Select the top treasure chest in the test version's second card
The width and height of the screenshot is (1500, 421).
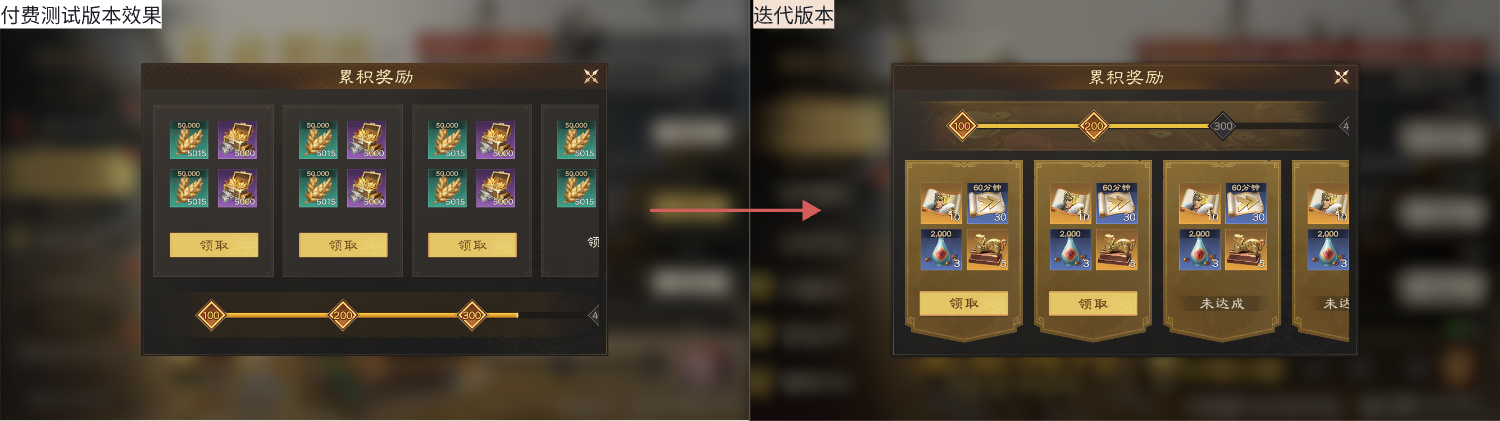[x=367, y=141]
